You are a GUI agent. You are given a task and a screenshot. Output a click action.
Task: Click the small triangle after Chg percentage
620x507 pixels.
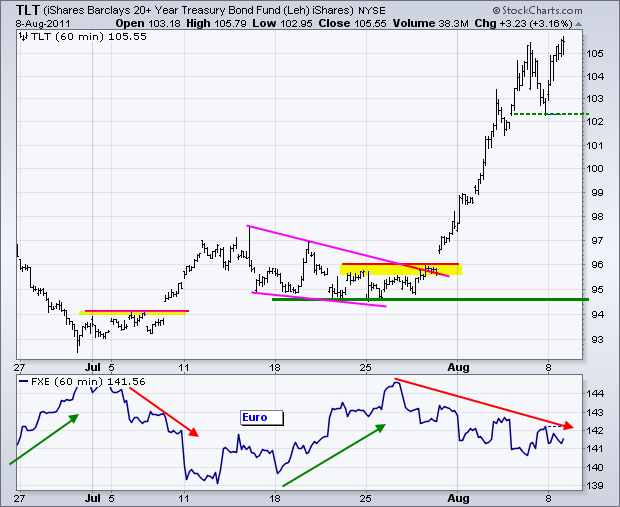578,24
